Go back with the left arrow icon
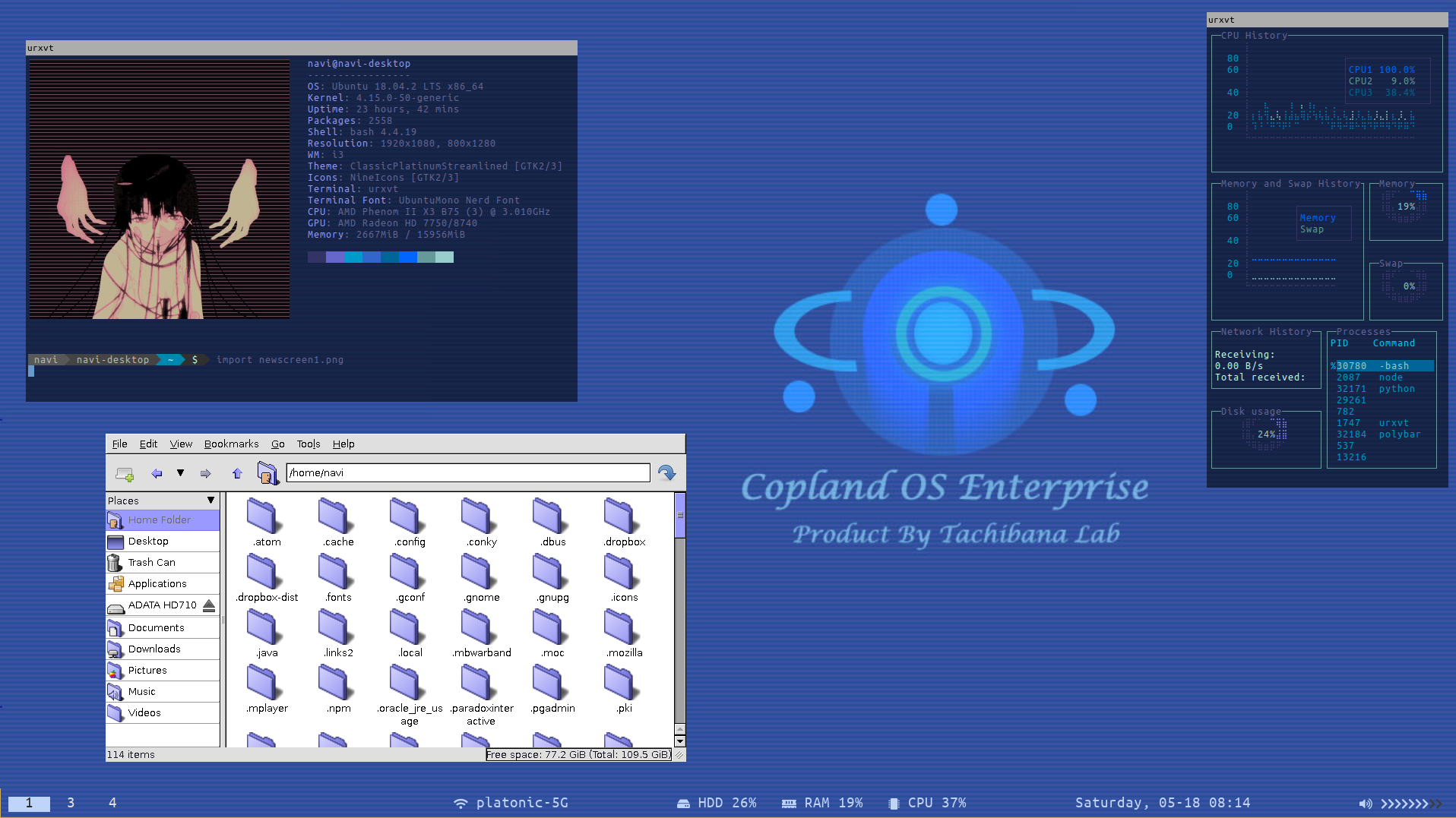1456x818 pixels. 157,474
